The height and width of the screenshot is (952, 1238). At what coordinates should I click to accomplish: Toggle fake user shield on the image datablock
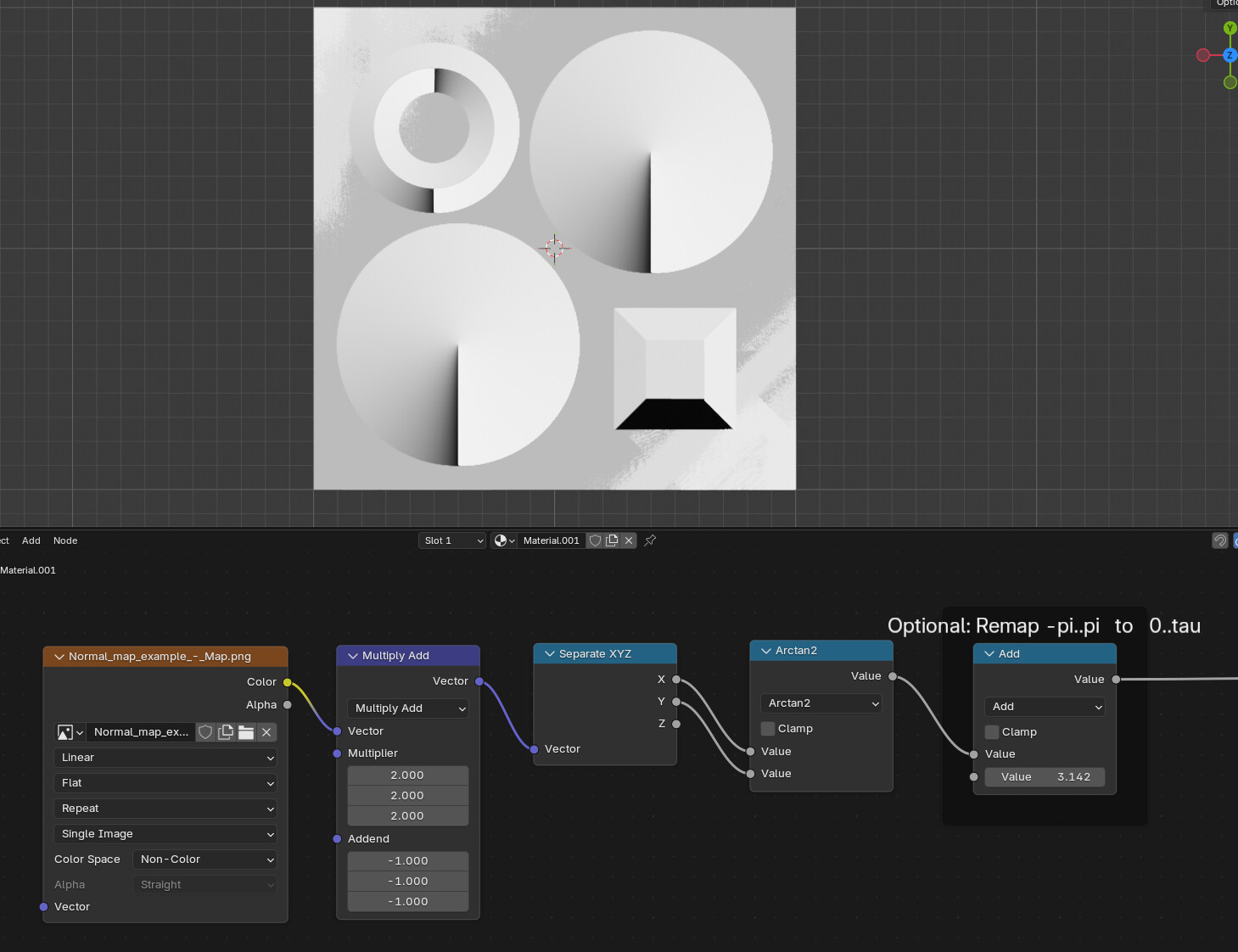tap(205, 732)
